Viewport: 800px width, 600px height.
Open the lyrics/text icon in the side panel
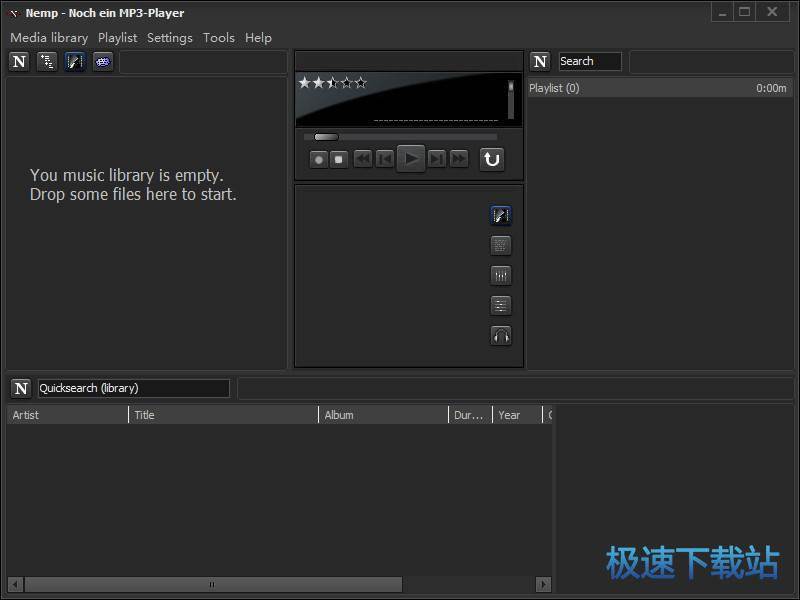pos(501,305)
